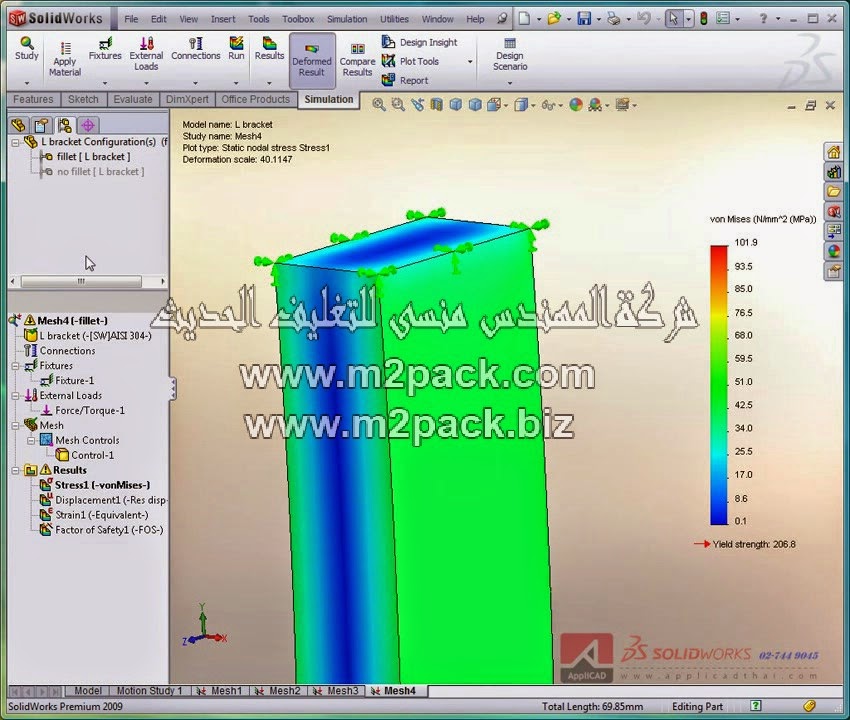Click the Rebuild traffic light icon
The height and width of the screenshot is (720, 850).
coord(704,19)
